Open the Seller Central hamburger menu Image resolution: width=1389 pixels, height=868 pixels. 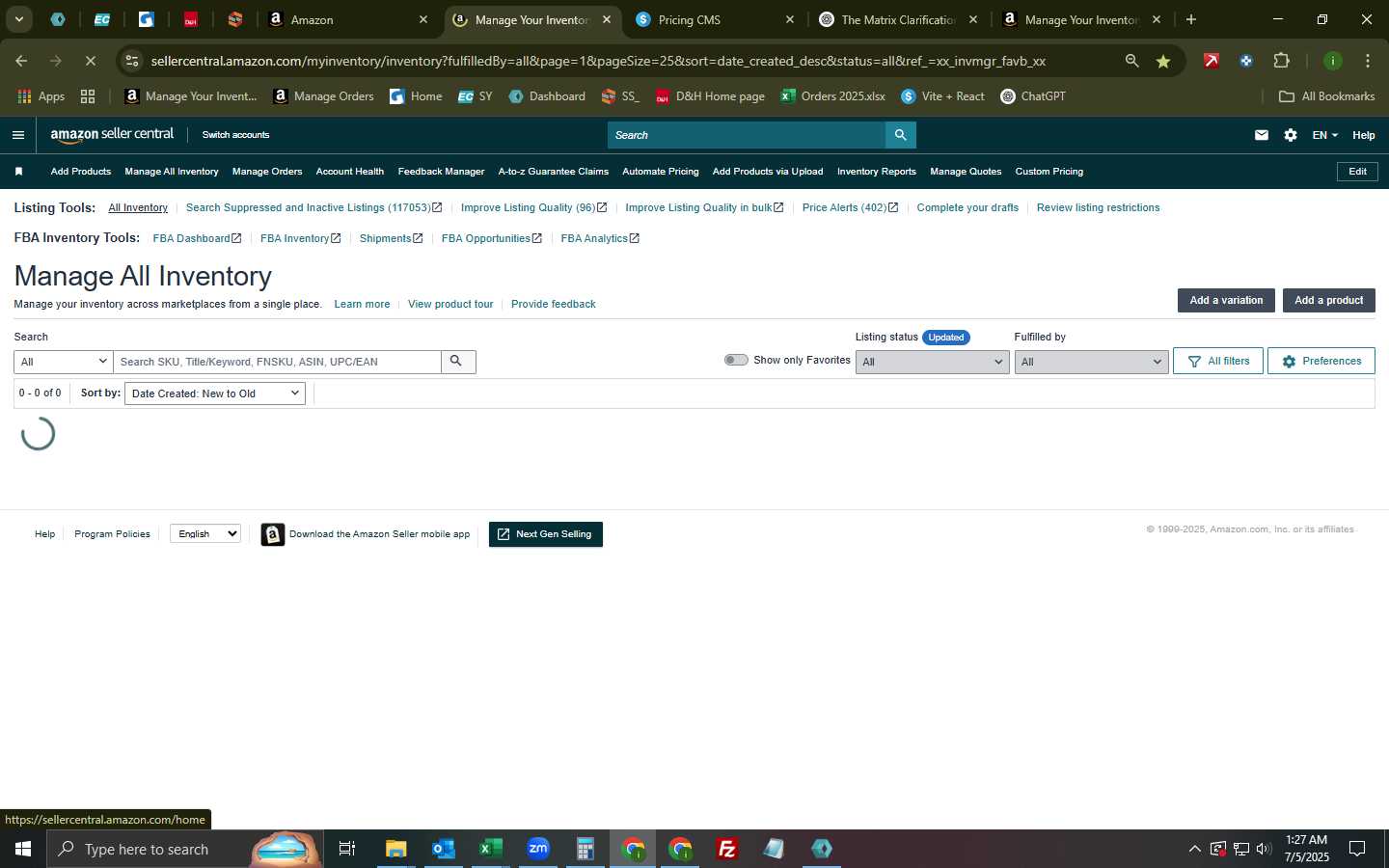click(x=17, y=135)
